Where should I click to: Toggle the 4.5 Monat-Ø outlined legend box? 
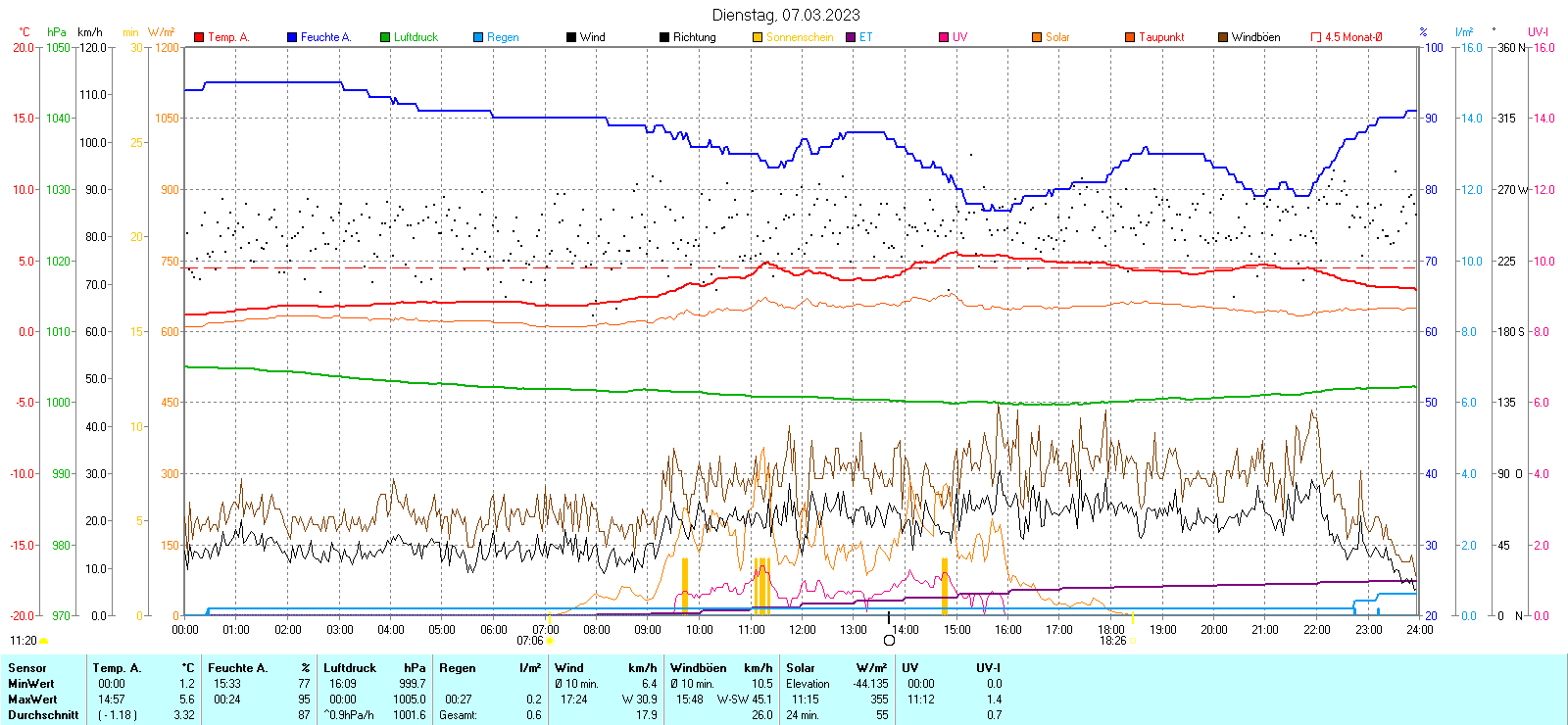[1316, 37]
